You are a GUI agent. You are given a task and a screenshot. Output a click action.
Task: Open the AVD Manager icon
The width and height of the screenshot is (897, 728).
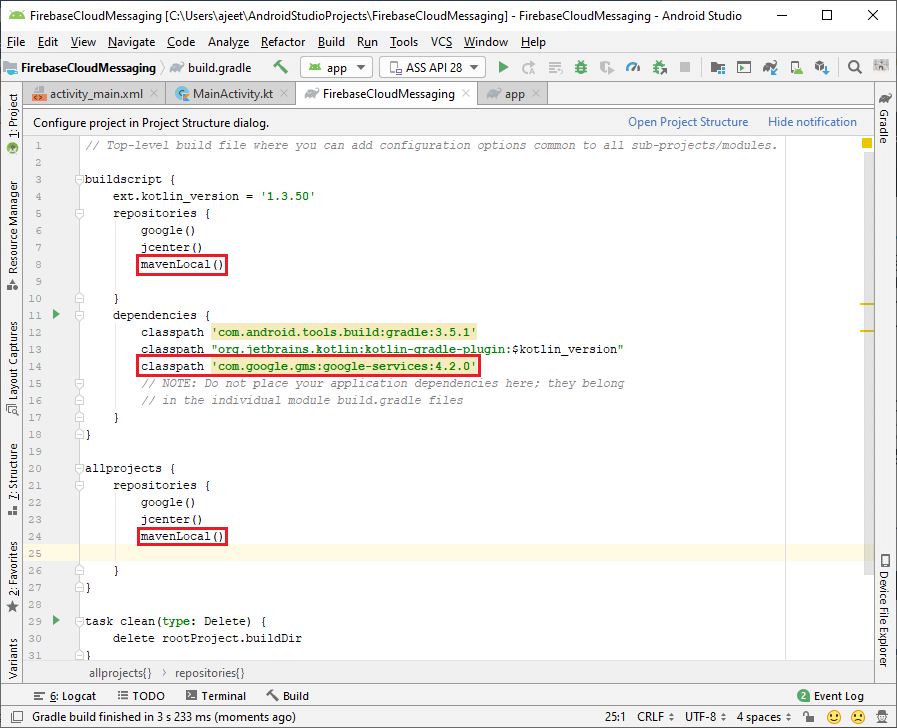pos(796,67)
